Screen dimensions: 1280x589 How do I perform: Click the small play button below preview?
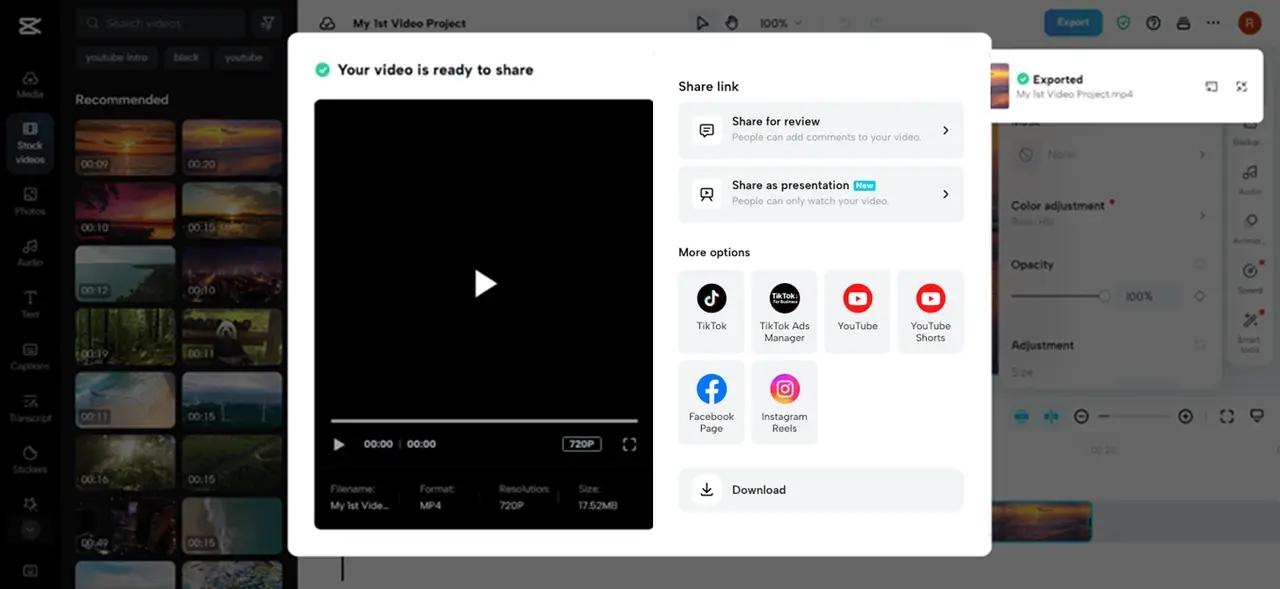pyautogui.click(x=339, y=444)
